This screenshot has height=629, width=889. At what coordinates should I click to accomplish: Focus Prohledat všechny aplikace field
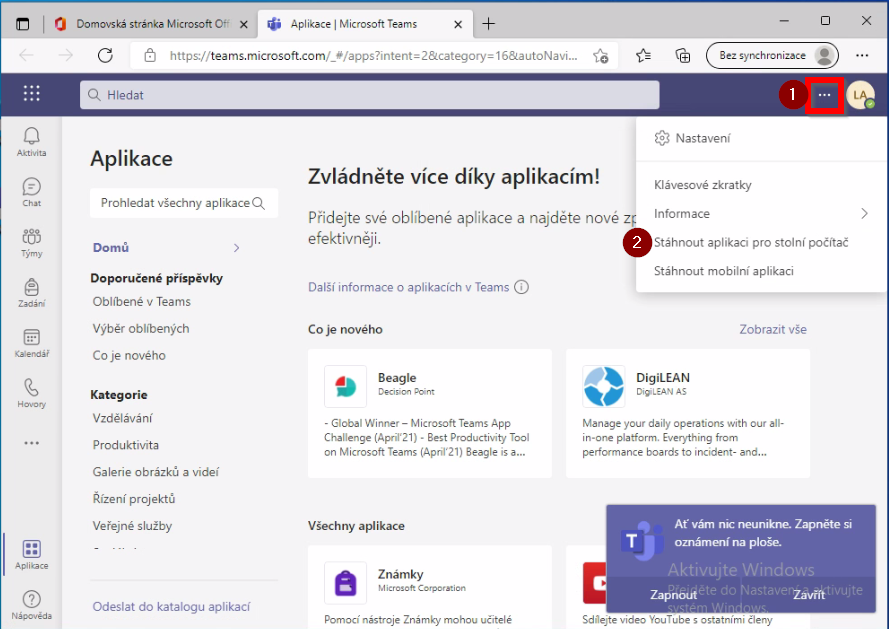[184, 203]
